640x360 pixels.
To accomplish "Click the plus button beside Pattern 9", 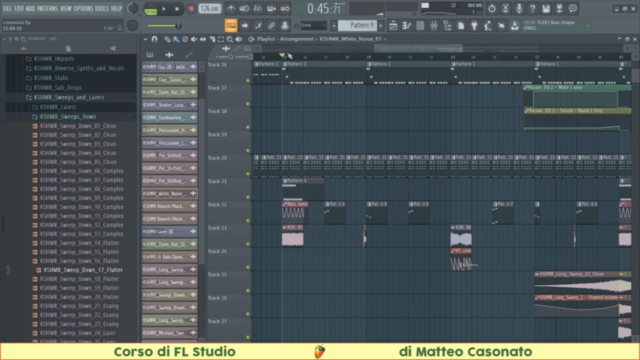I will pos(381,26).
